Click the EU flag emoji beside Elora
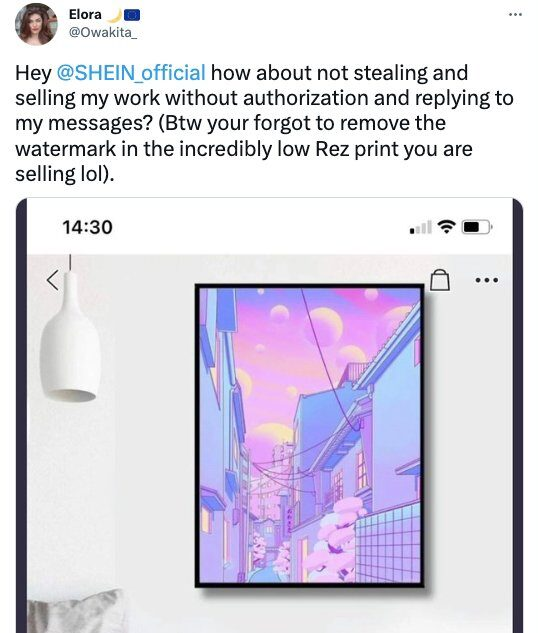This screenshot has width=538, height=633. (x=132, y=15)
